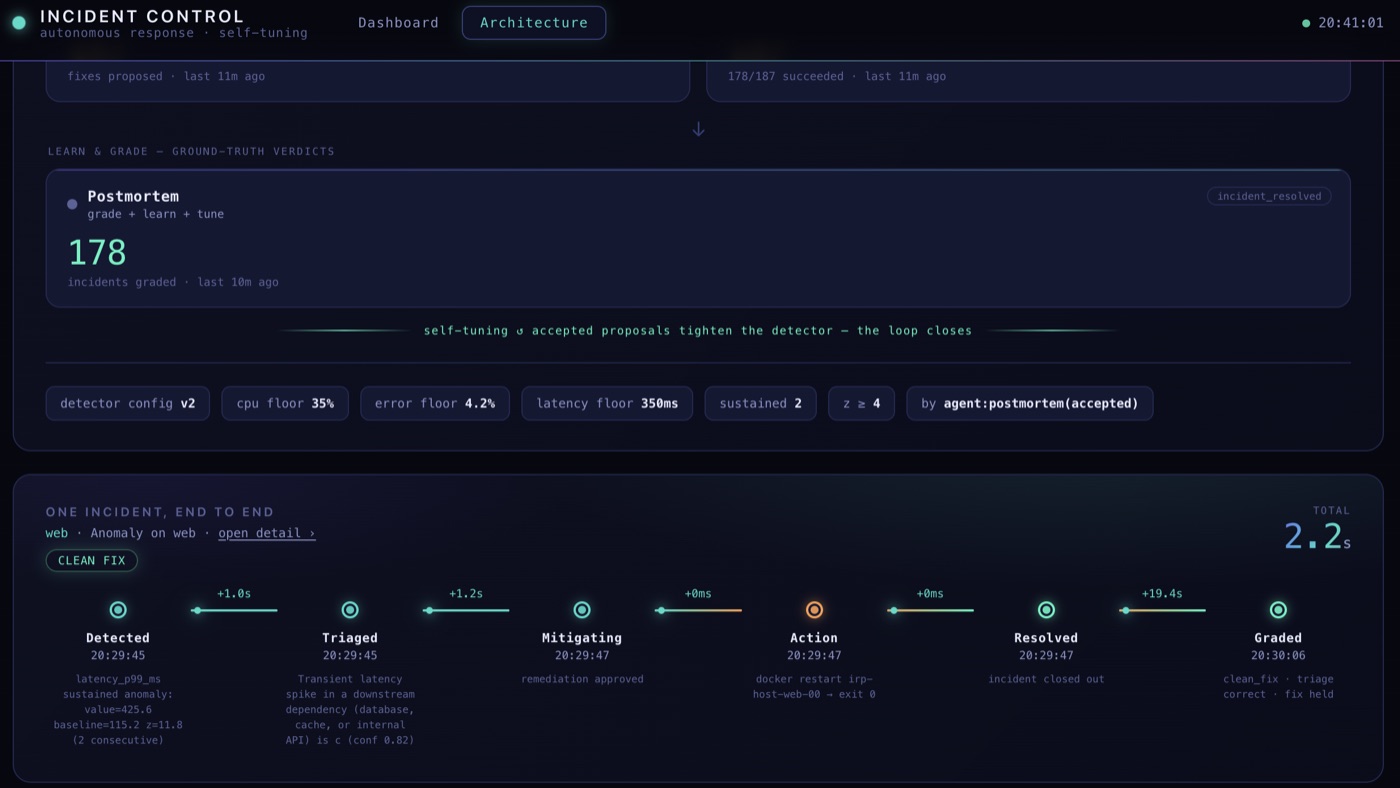Click the Detected label text
1400x788 pixels.
point(118,638)
